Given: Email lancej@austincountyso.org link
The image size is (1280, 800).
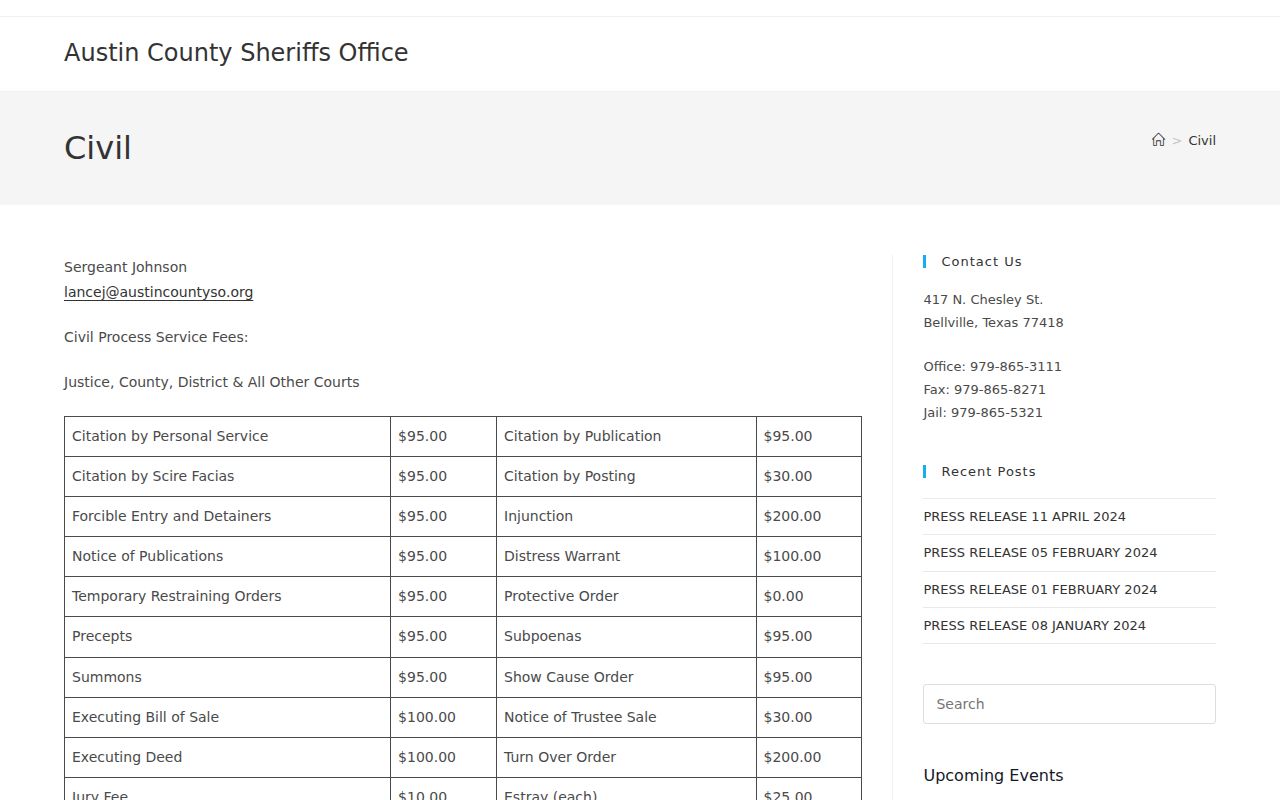Looking at the screenshot, I should tap(158, 292).
